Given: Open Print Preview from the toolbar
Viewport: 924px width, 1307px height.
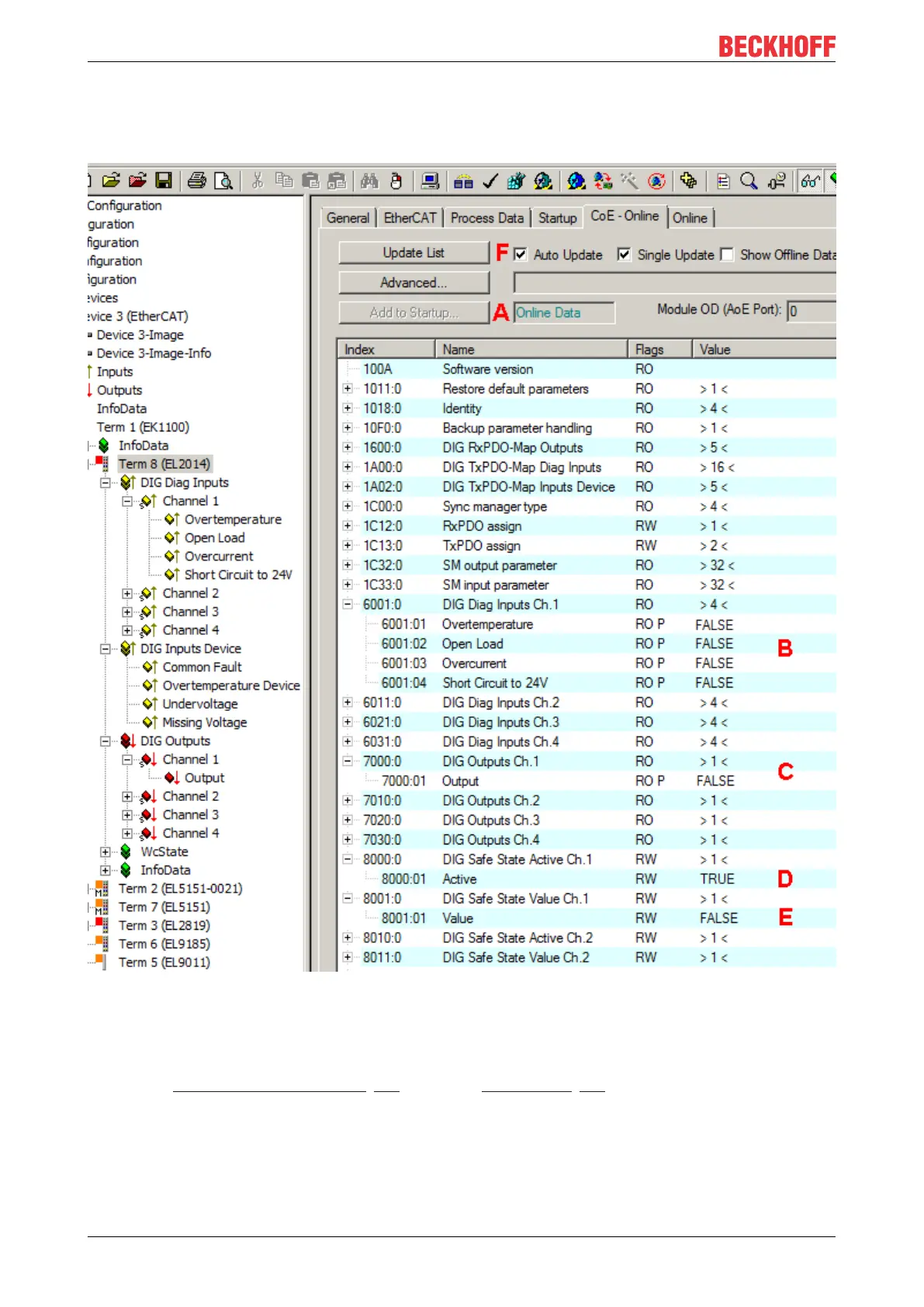Looking at the screenshot, I should coord(223,181).
